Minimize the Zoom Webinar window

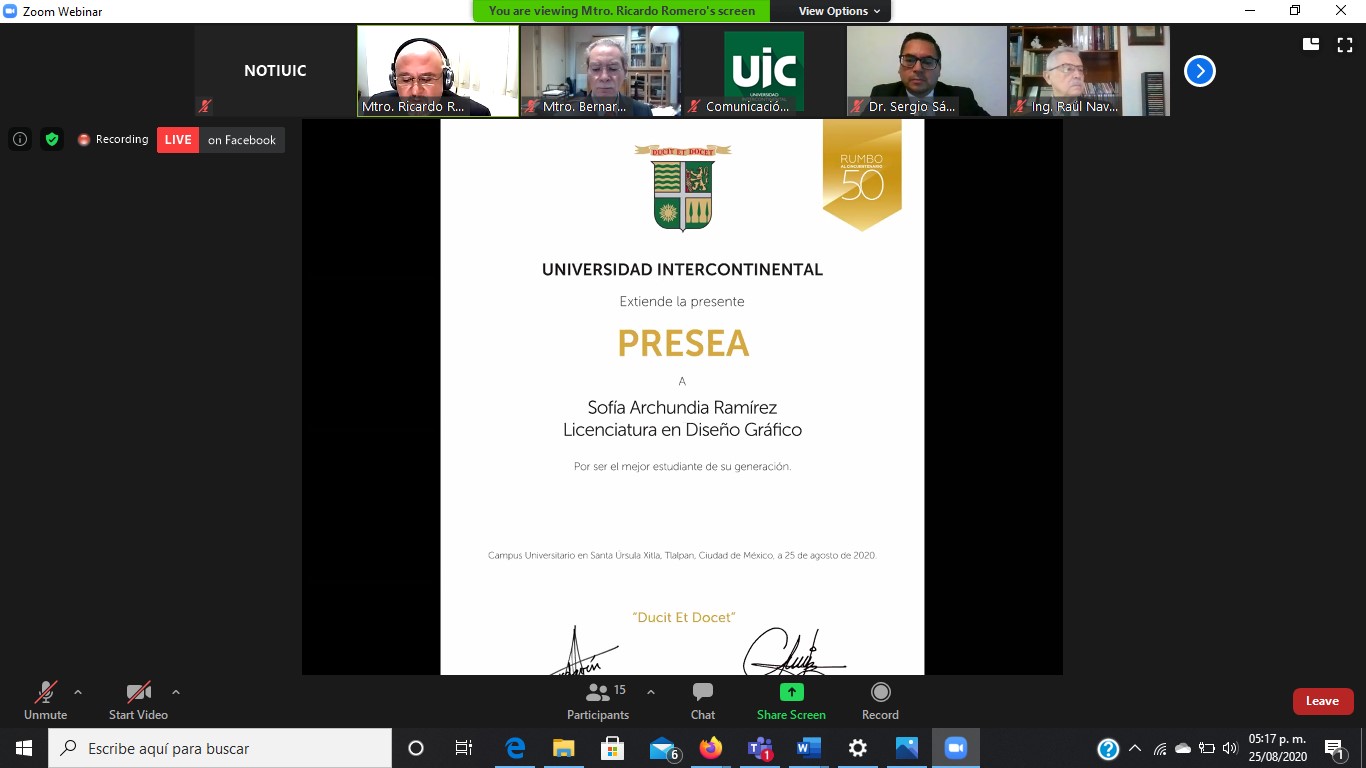pos(1250,11)
